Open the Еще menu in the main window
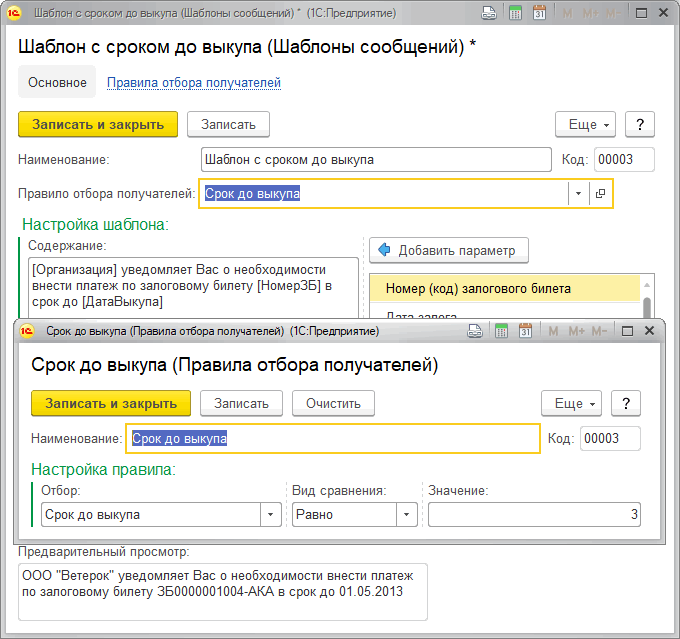 pyautogui.click(x=585, y=125)
